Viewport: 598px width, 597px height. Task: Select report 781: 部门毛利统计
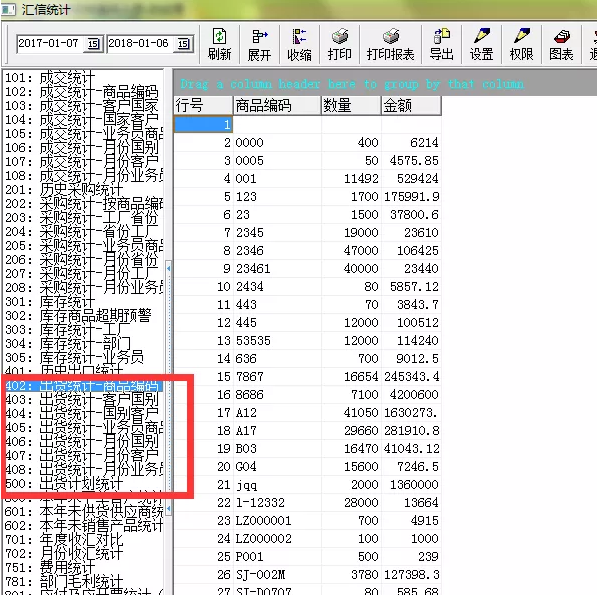coord(64,582)
